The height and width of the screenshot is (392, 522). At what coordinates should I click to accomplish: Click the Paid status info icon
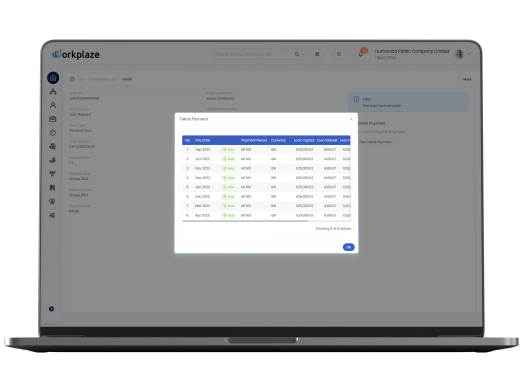[356, 99]
